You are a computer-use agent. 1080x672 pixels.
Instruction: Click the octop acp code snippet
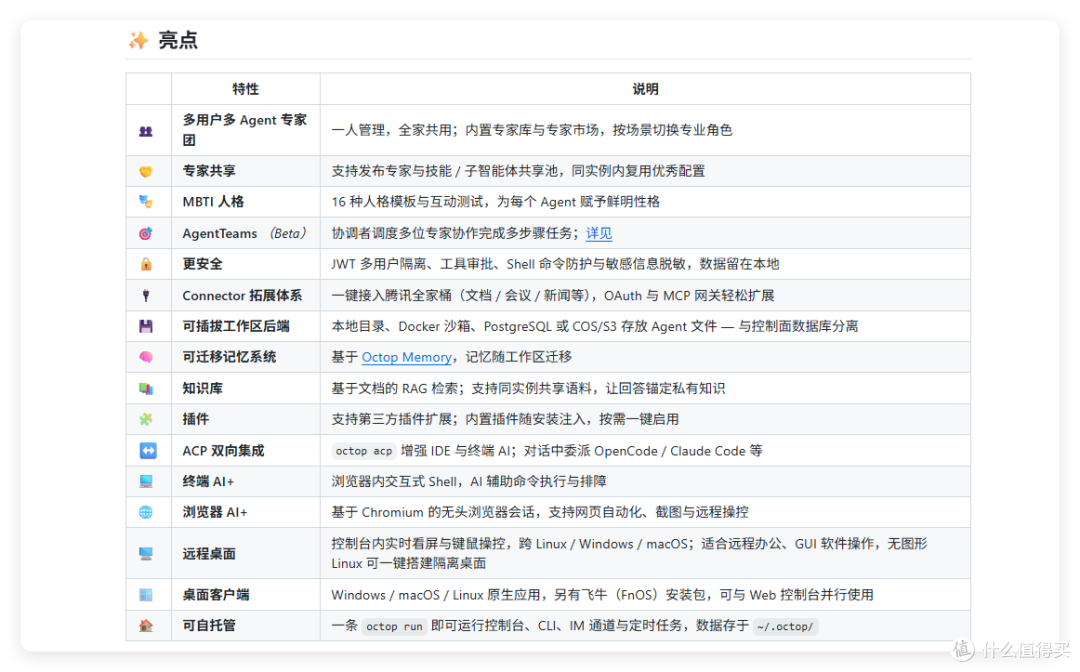tap(364, 451)
